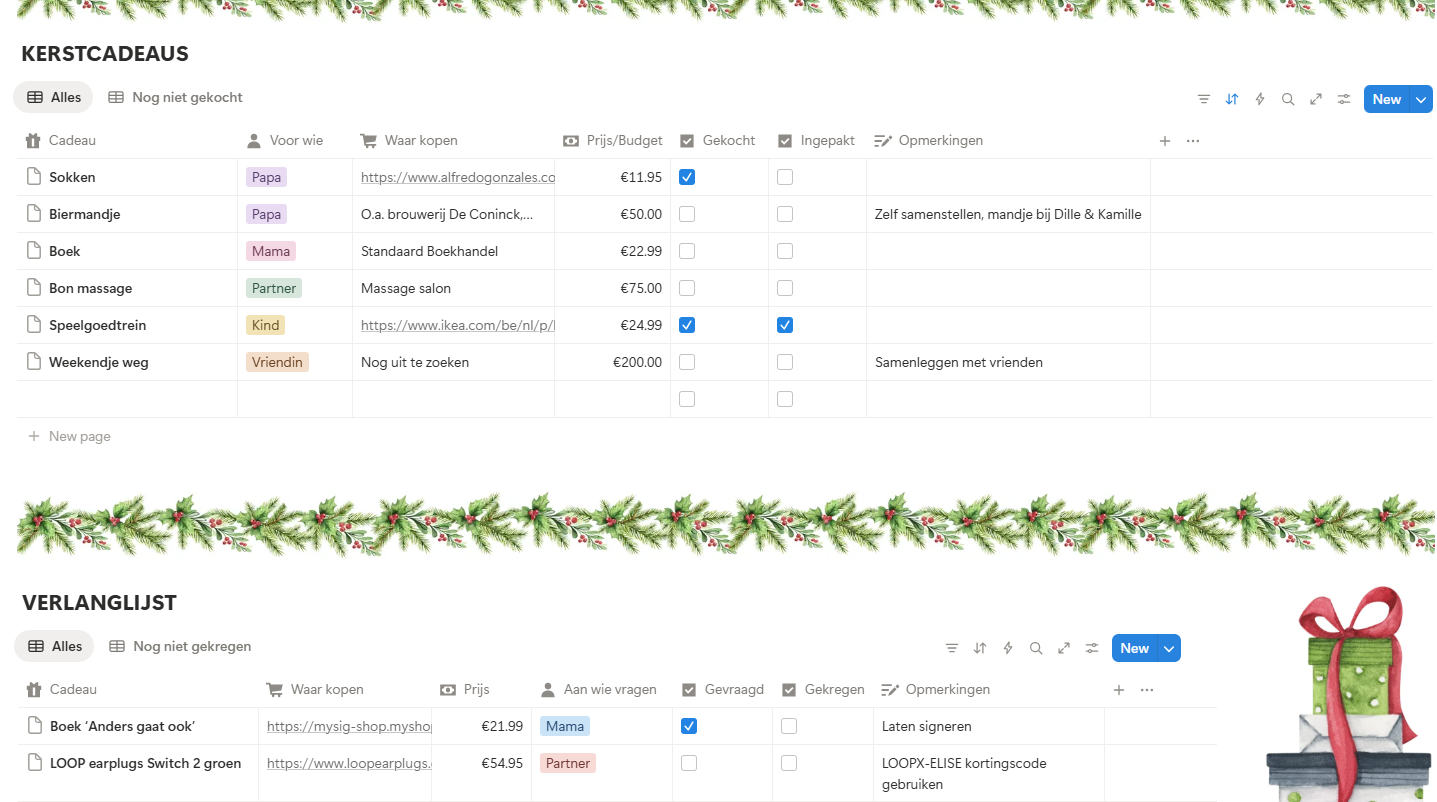Click New page under the Kerstcadeaus table
This screenshot has height=802, width=1437.
[x=69, y=436]
